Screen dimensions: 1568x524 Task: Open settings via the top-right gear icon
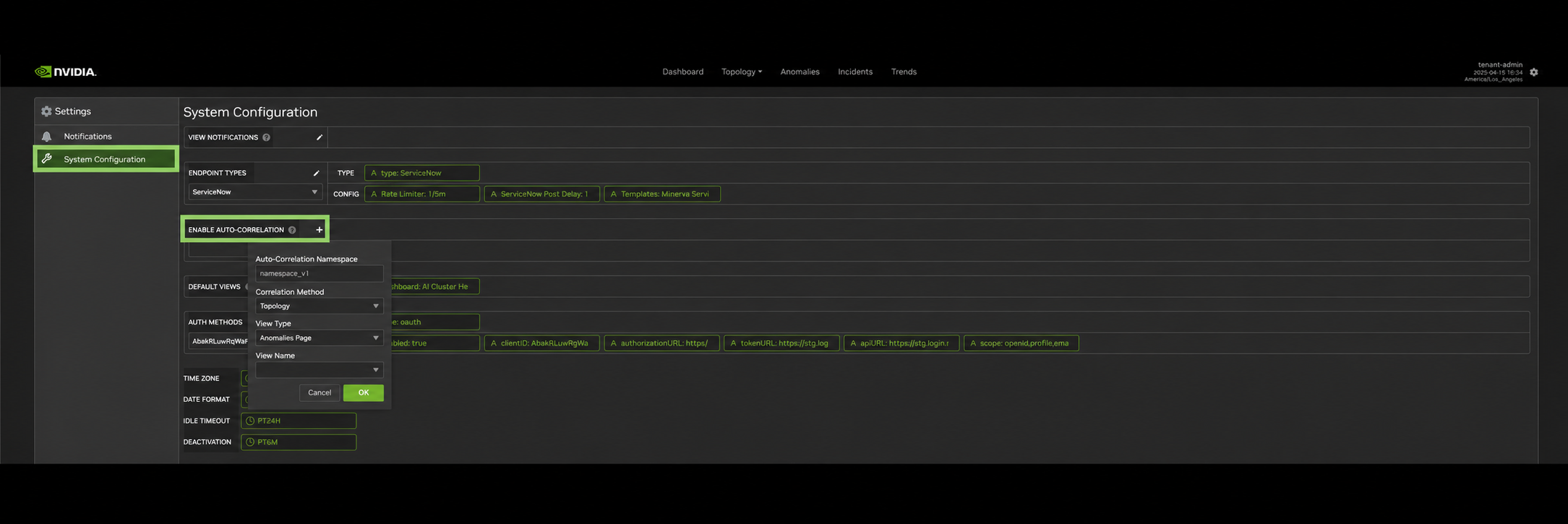pos(1533,72)
